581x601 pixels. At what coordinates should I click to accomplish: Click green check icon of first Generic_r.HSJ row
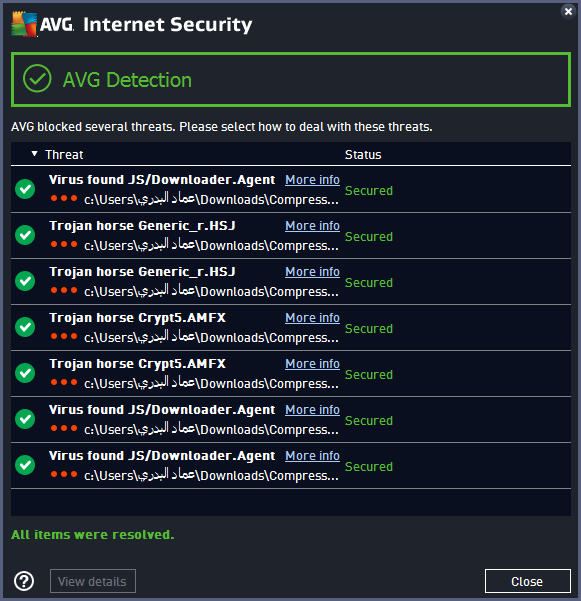25,235
